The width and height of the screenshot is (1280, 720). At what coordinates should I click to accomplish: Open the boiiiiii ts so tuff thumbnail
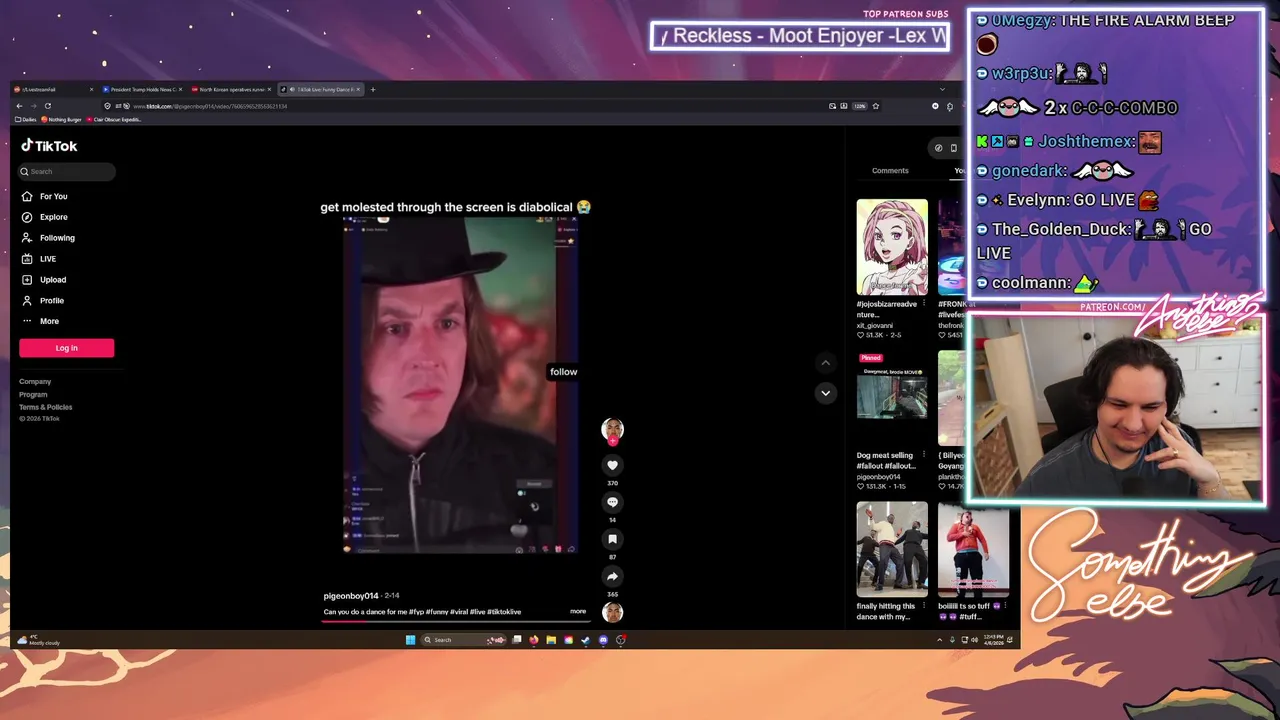pos(973,549)
